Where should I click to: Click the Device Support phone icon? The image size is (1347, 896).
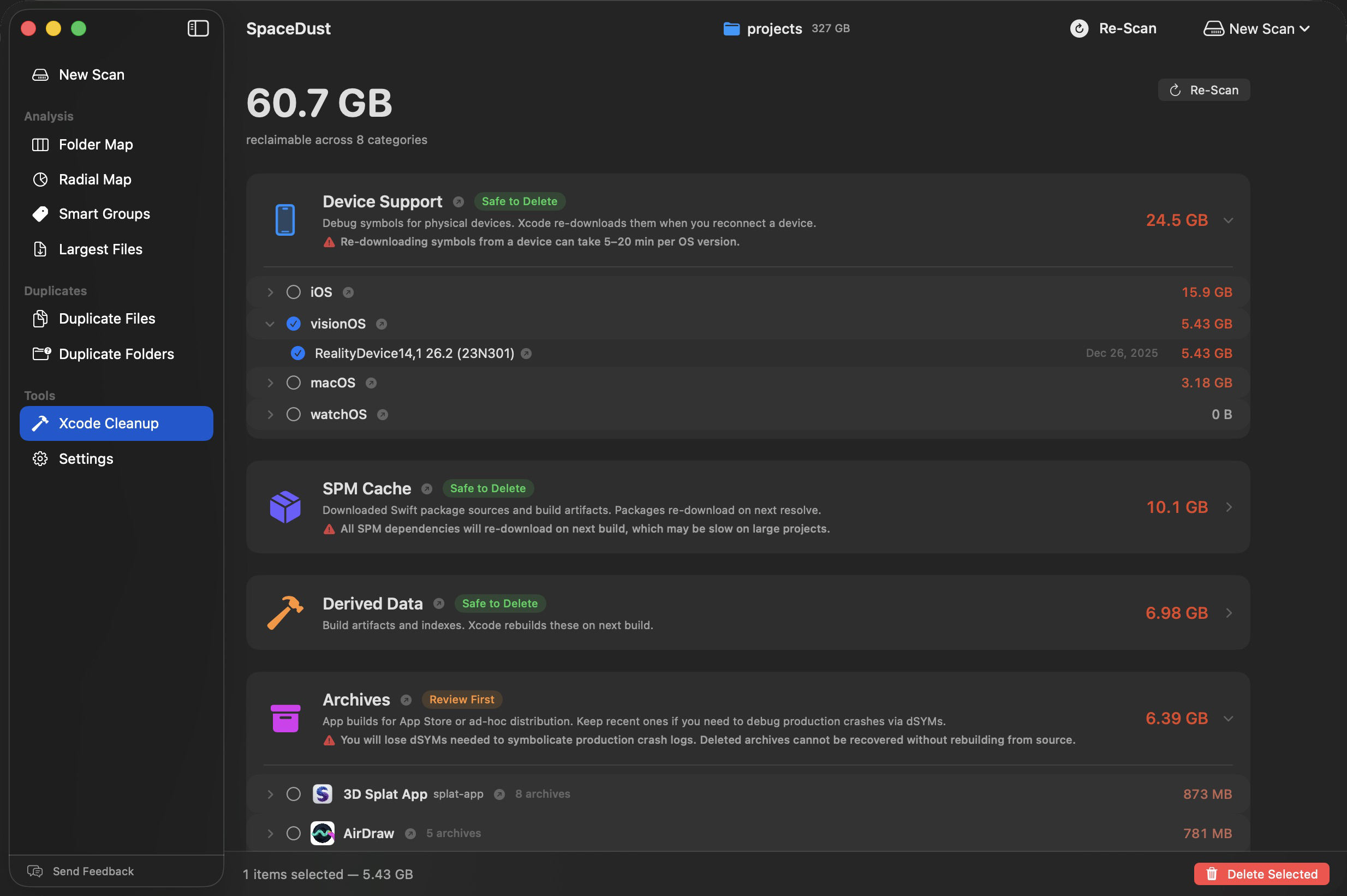284,220
